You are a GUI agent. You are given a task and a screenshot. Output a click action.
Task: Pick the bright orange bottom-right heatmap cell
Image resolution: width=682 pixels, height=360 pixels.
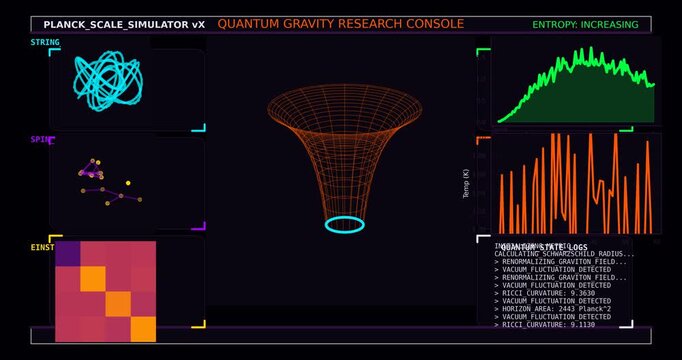(144, 329)
